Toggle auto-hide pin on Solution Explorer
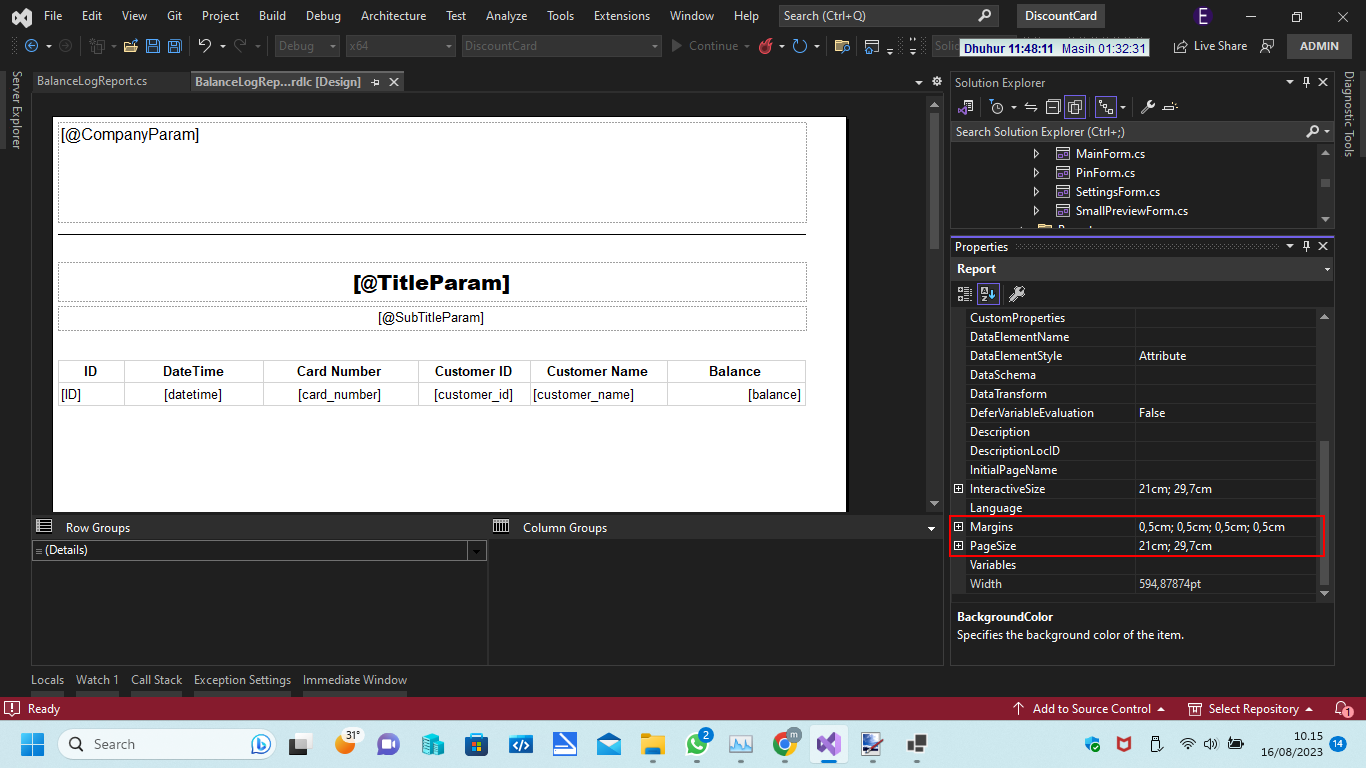The height and width of the screenshot is (768, 1366). pyautogui.click(x=1306, y=82)
